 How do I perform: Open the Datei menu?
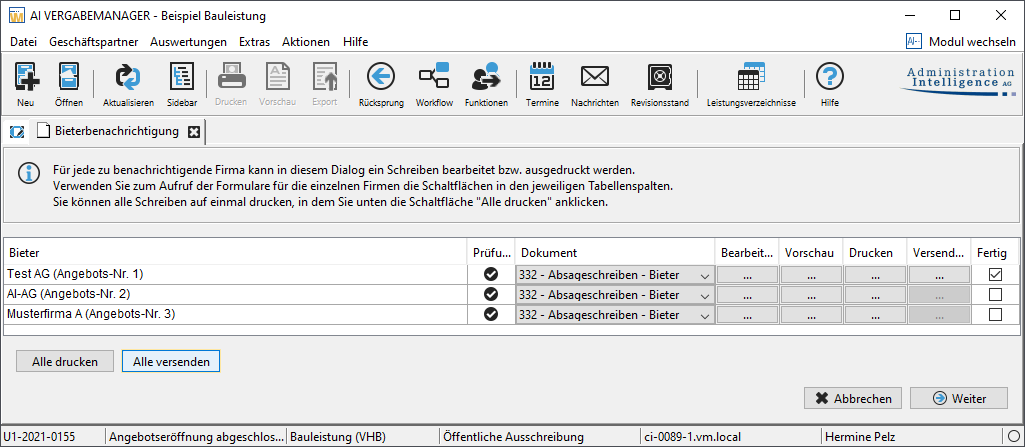point(24,42)
